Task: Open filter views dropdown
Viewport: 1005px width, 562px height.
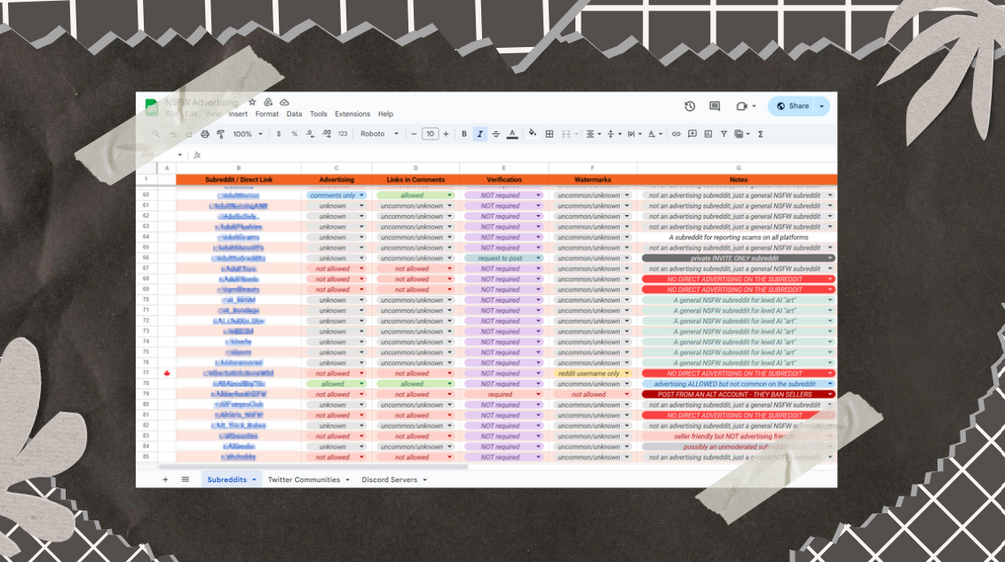Action: [x=742, y=134]
